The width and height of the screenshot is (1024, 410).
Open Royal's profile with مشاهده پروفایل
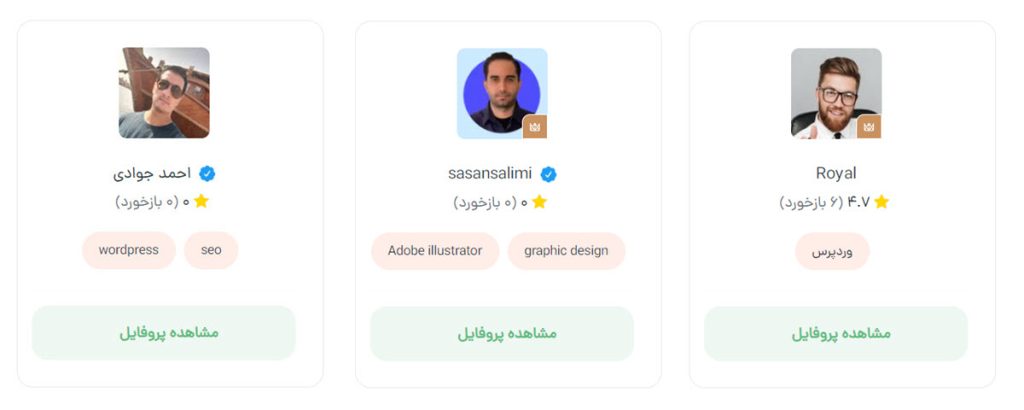pos(836,333)
